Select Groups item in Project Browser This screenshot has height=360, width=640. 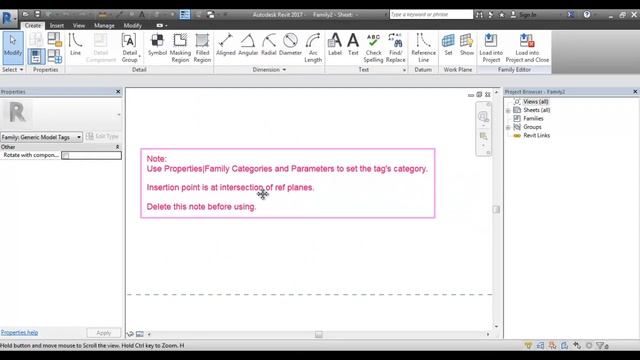click(x=532, y=127)
